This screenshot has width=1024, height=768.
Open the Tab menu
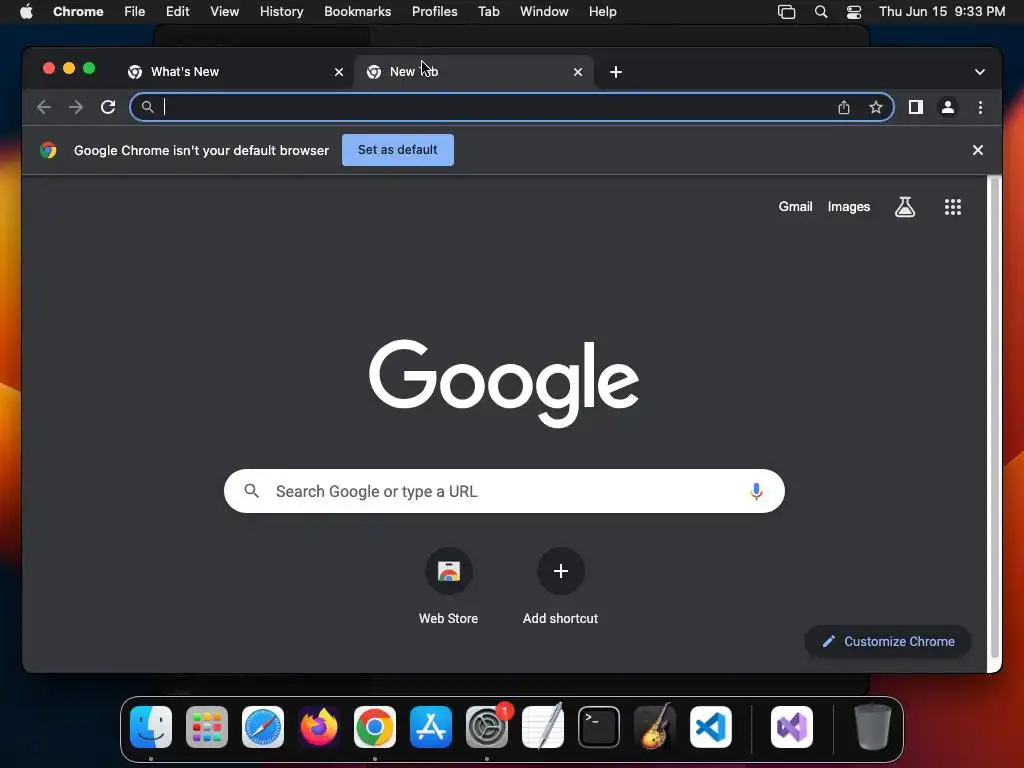point(488,12)
